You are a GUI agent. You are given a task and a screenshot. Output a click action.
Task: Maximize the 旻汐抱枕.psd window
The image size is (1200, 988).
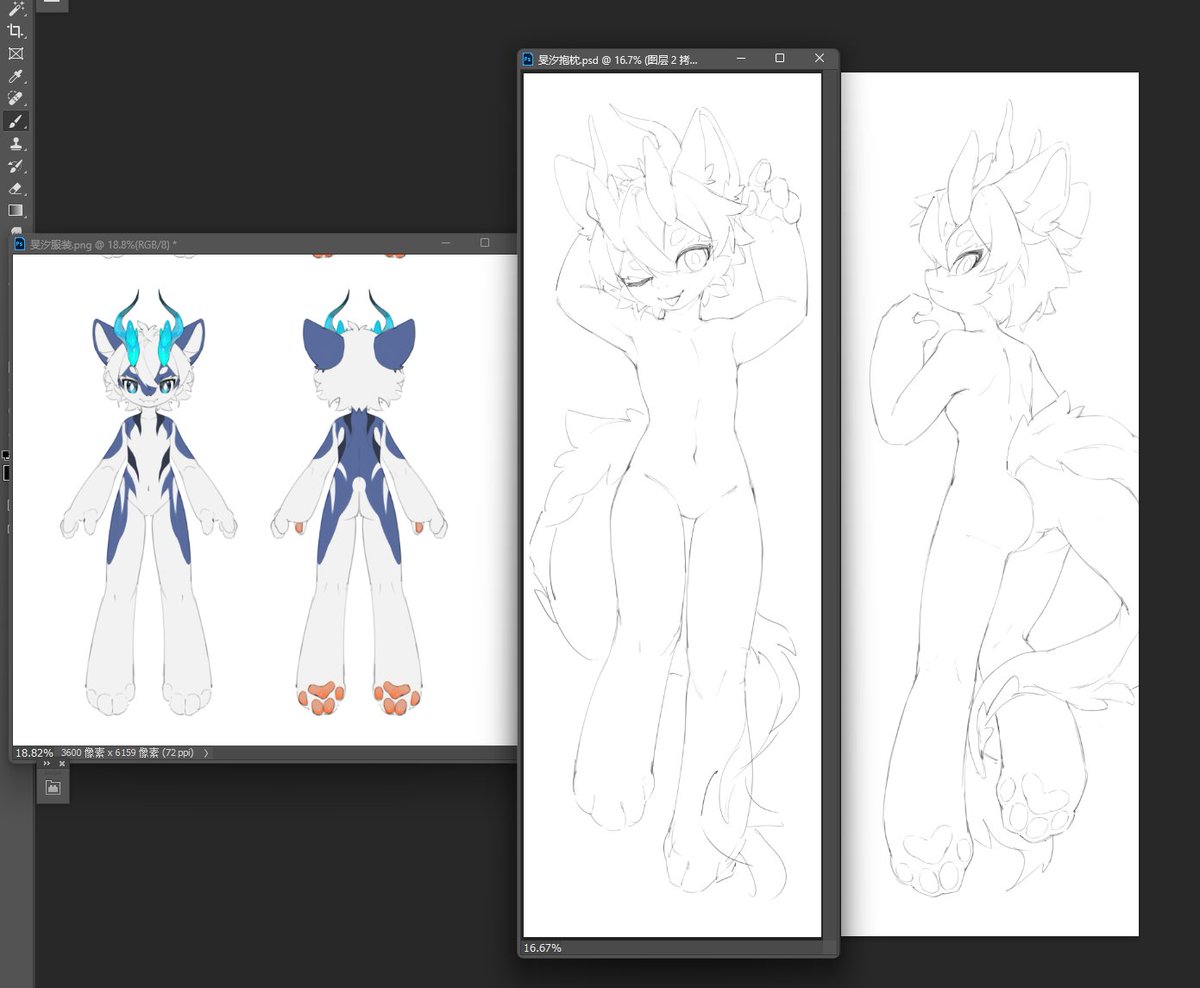780,59
